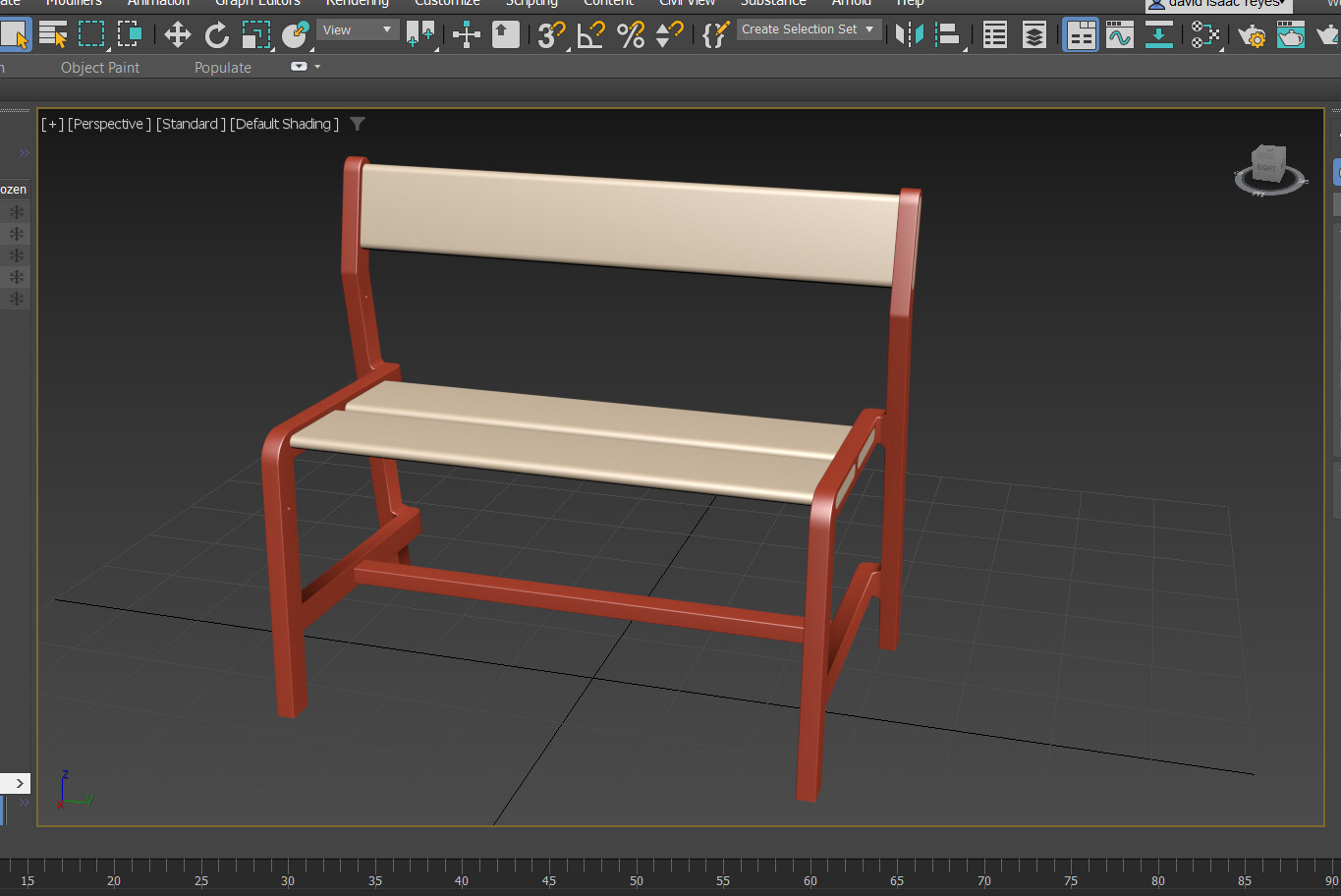Switch to the Populate ribbon tab
Viewport: 1341px width, 896px height.
coord(222,67)
